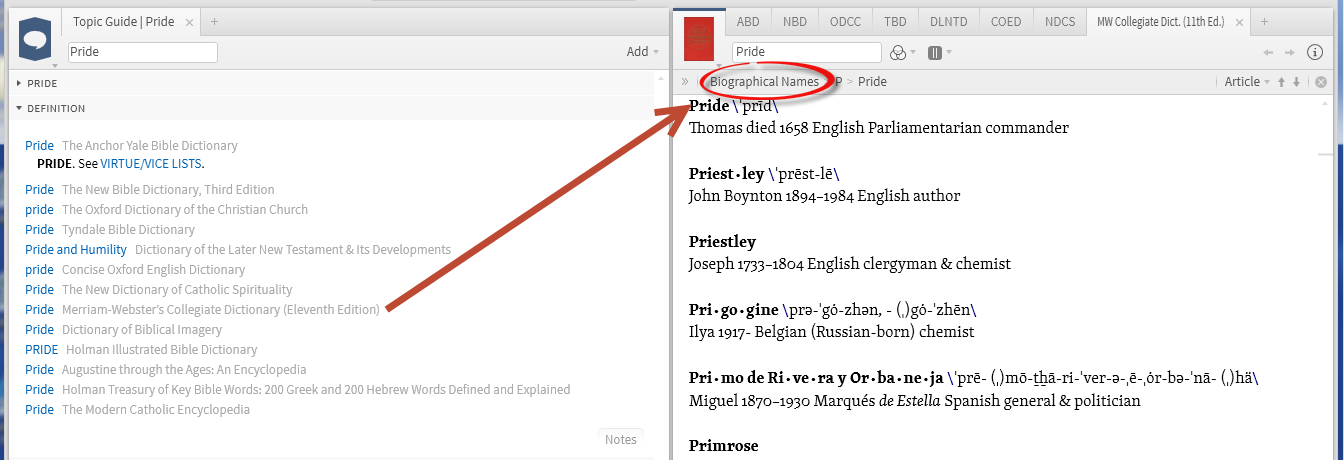Open the Pride and Humility link
The image size is (1344, 460).
point(76,250)
